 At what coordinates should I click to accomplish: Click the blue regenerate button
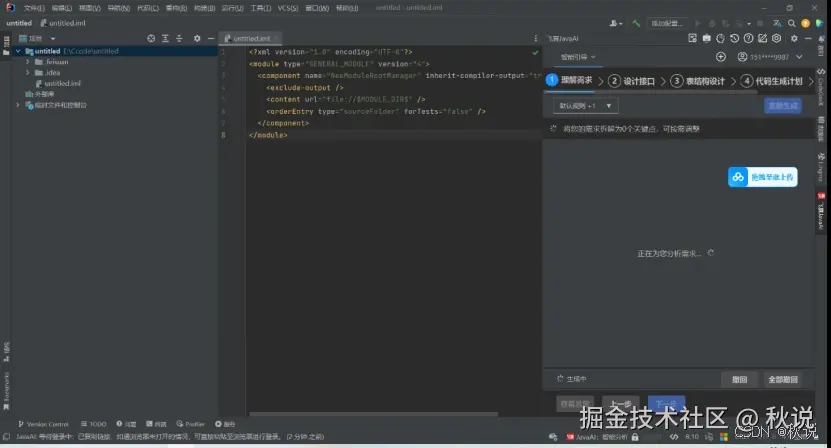coord(783,106)
